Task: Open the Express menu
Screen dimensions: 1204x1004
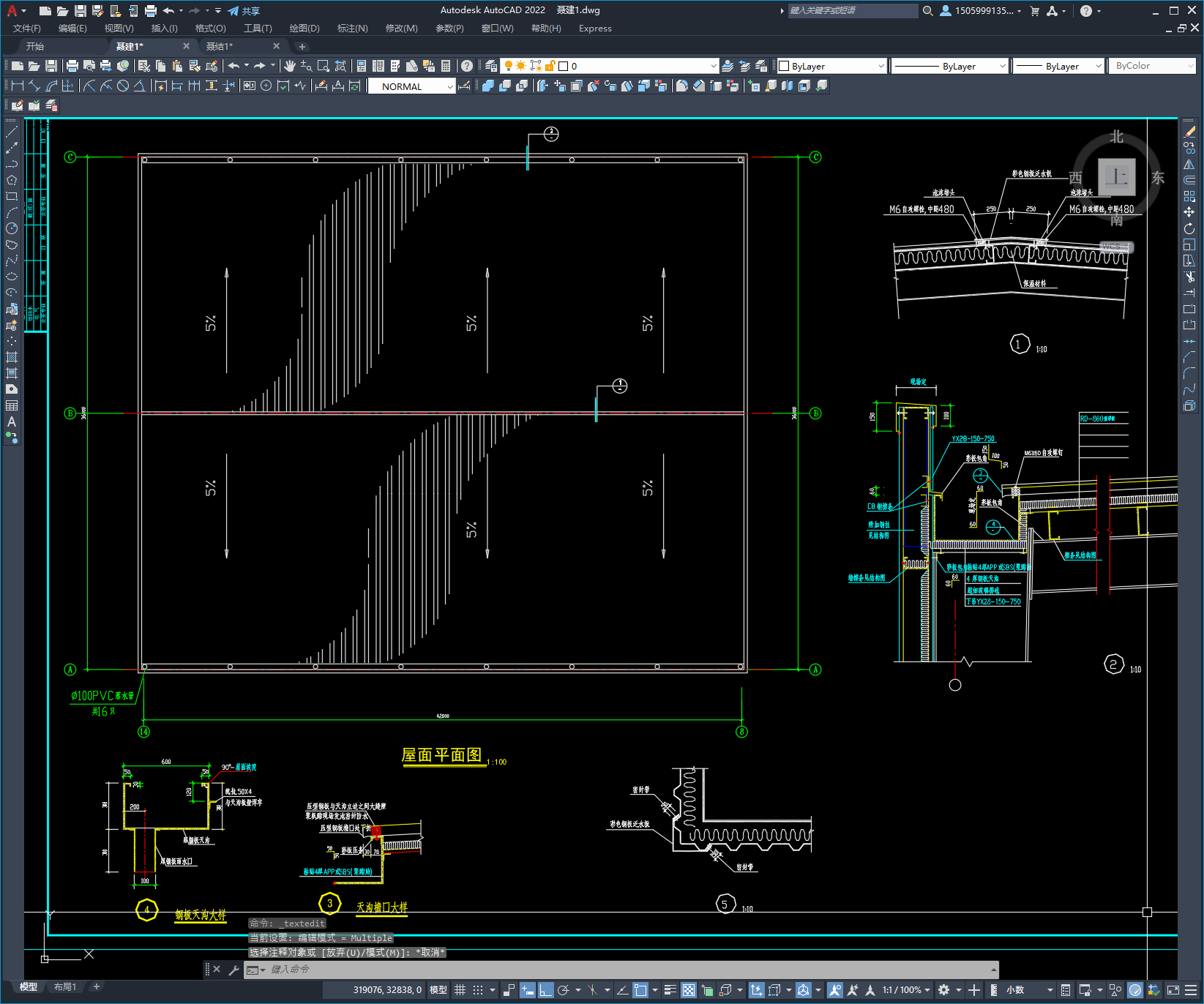Action: point(595,29)
